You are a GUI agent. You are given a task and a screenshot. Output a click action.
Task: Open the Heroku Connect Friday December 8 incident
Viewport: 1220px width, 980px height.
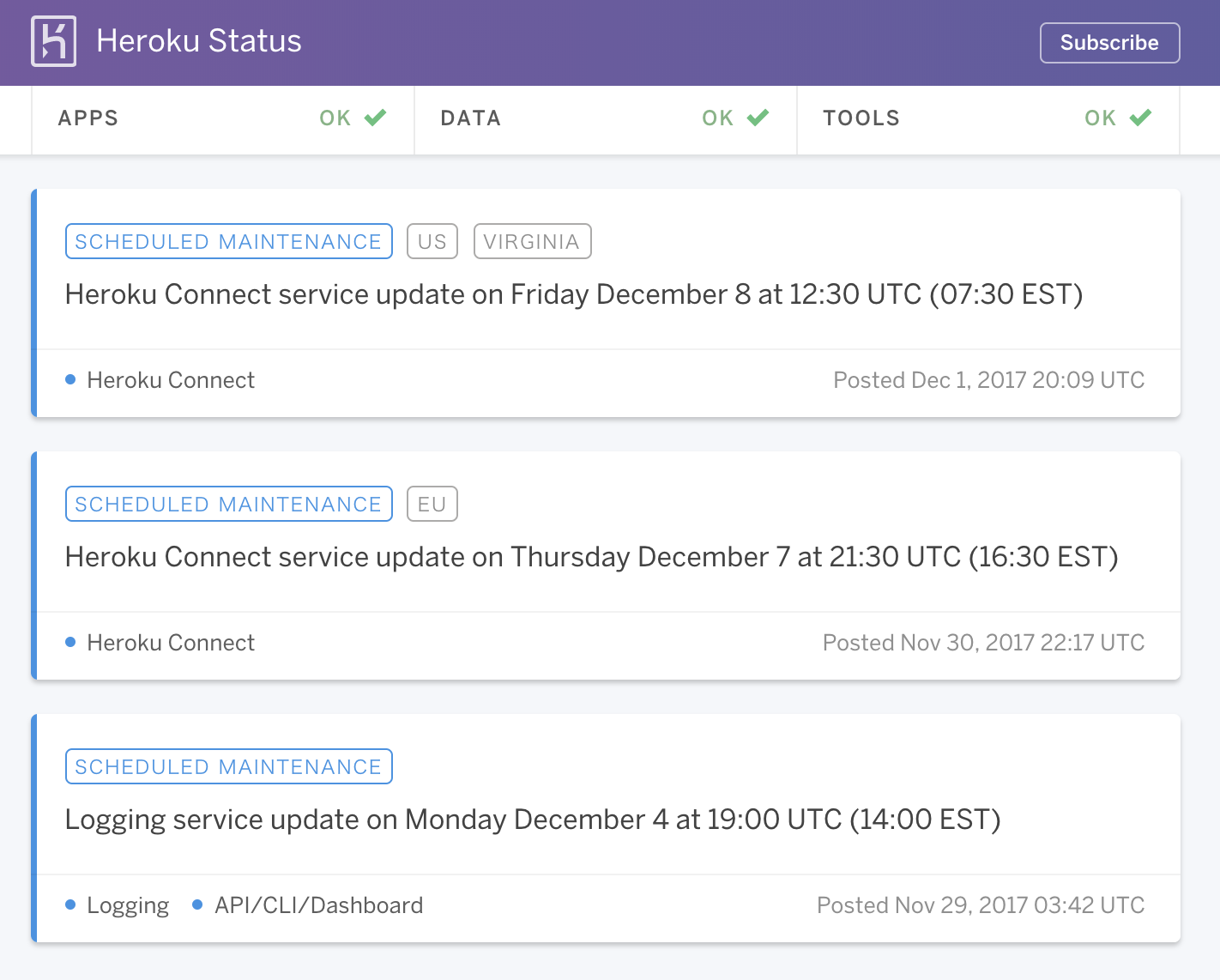573,294
